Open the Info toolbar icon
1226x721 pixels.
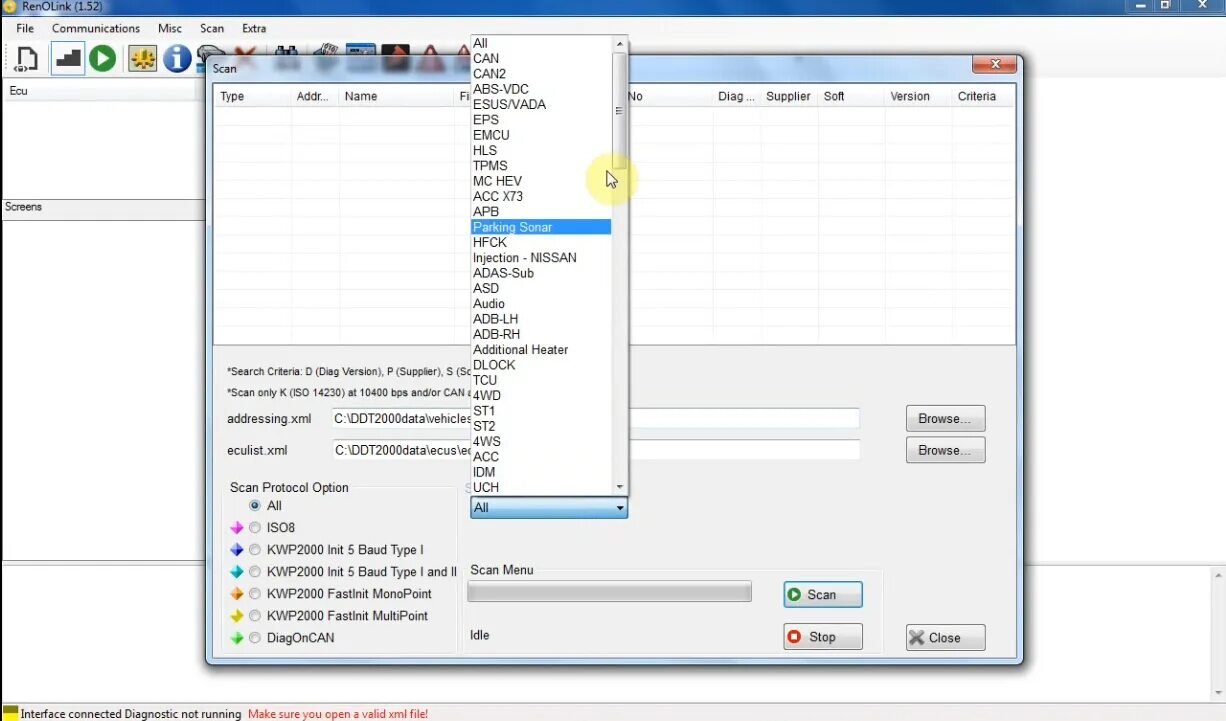pos(175,58)
